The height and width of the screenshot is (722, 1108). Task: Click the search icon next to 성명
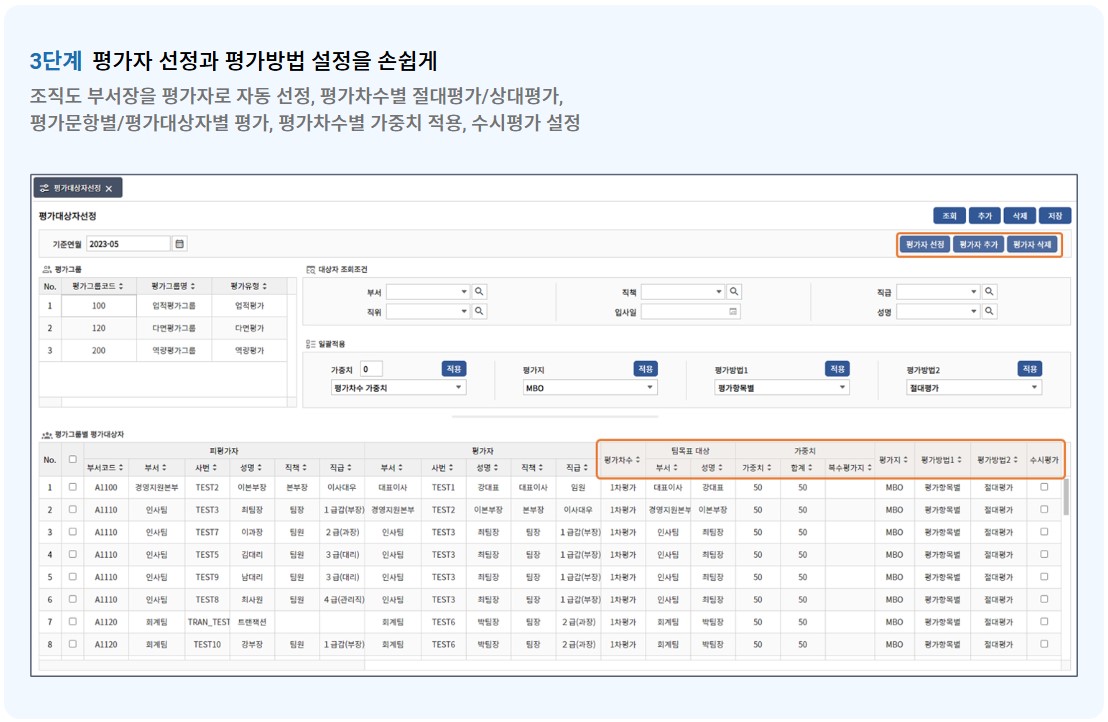989,311
